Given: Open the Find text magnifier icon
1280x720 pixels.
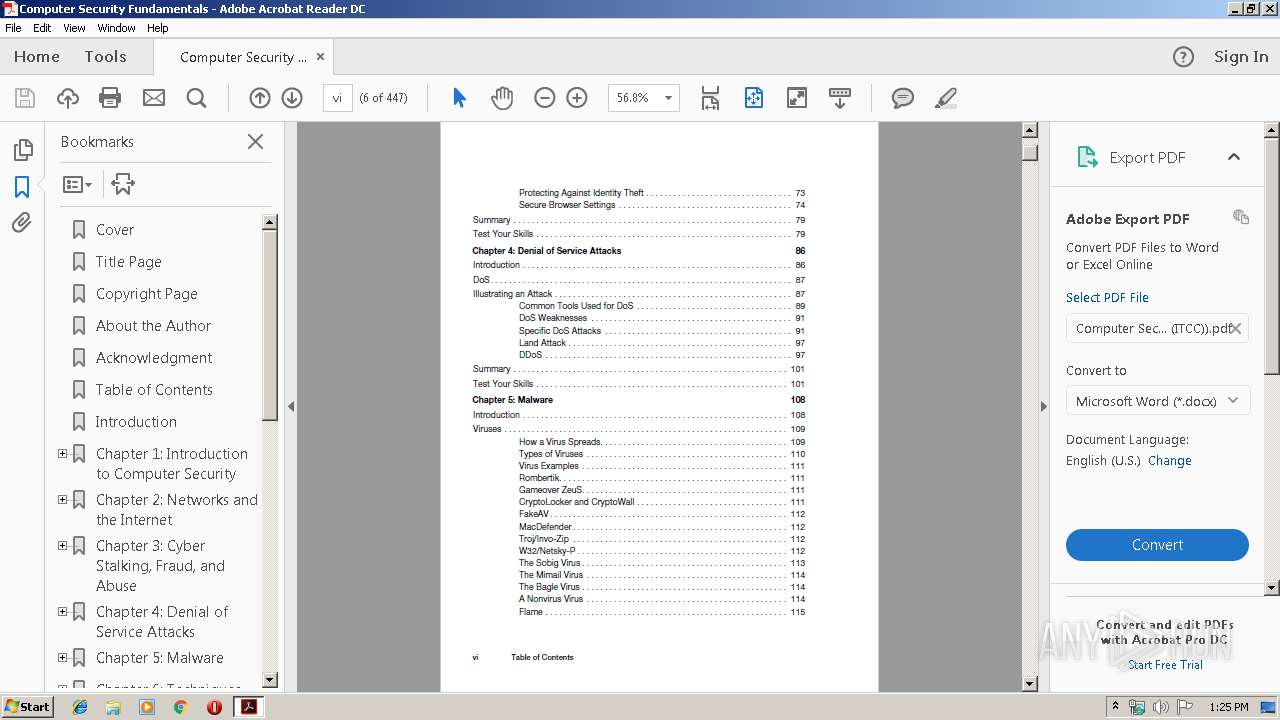Looking at the screenshot, I should tap(197, 98).
